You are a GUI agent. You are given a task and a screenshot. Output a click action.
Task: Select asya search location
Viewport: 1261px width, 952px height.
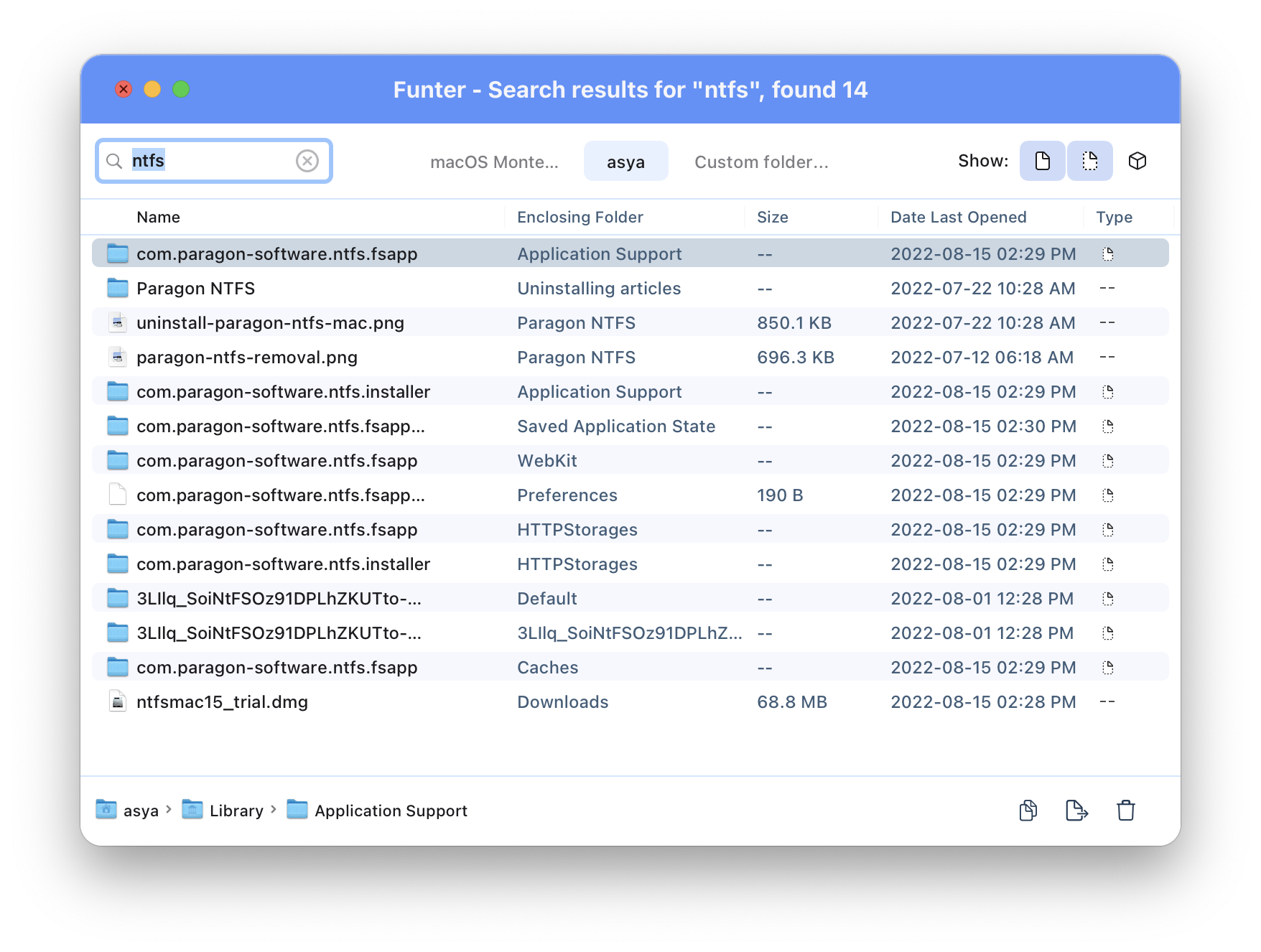click(x=625, y=162)
